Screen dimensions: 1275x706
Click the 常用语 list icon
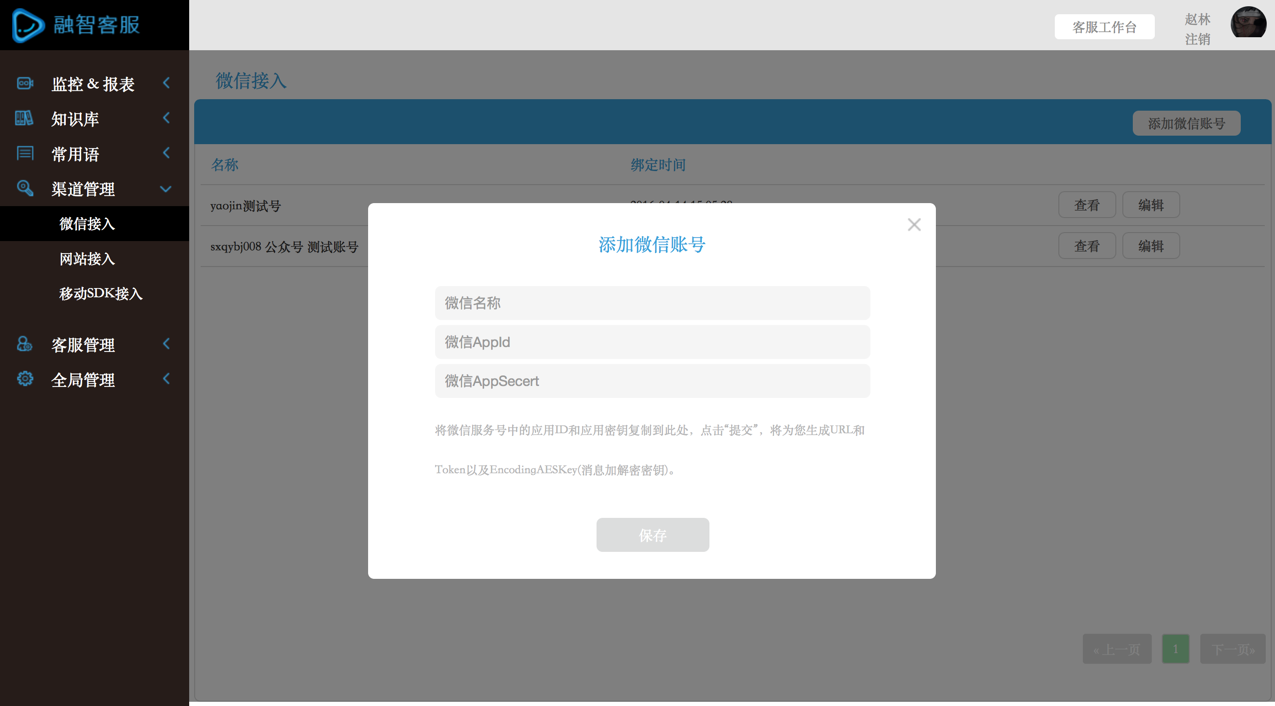click(25, 154)
